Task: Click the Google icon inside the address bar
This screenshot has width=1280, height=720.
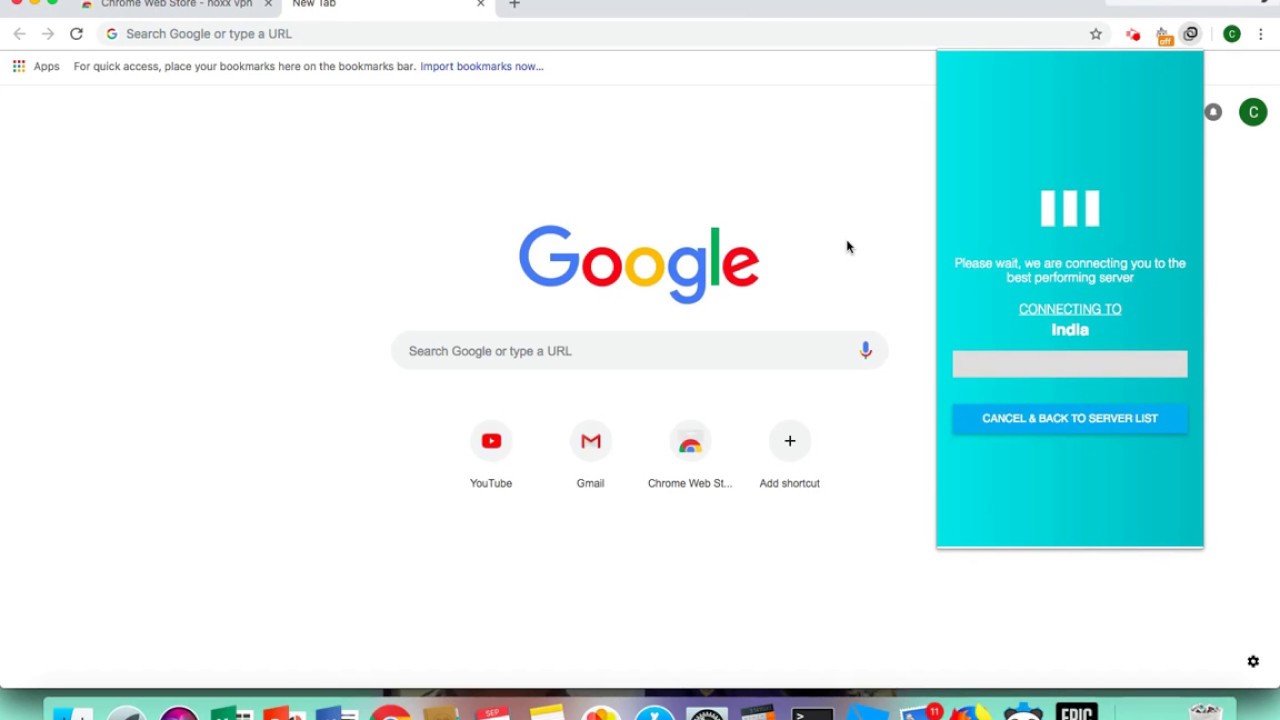Action: pyautogui.click(x=112, y=34)
